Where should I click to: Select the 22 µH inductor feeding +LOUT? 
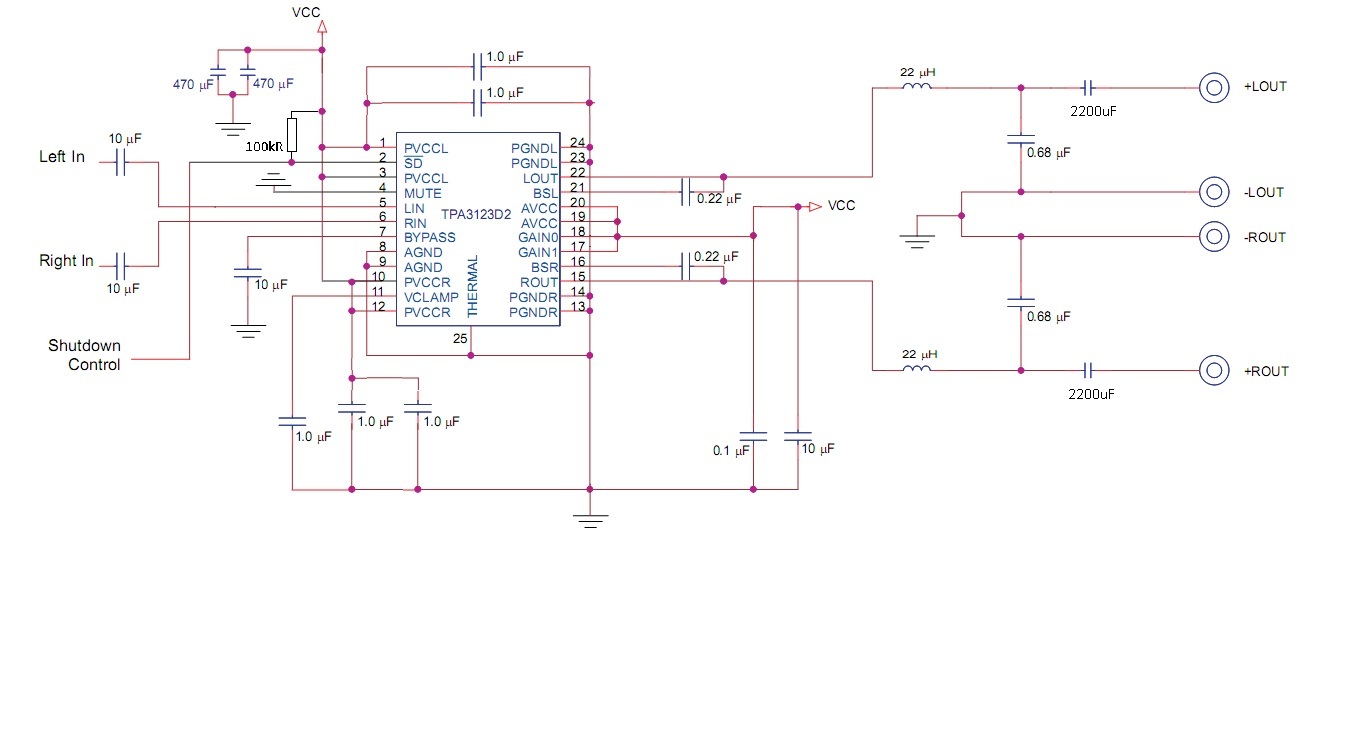point(917,86)
